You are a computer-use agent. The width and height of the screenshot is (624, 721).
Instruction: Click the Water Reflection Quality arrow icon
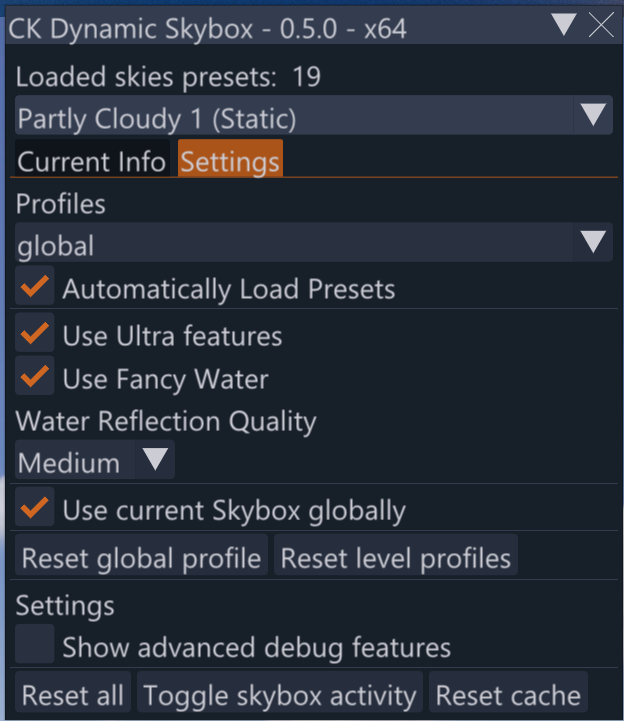point(155,461)
